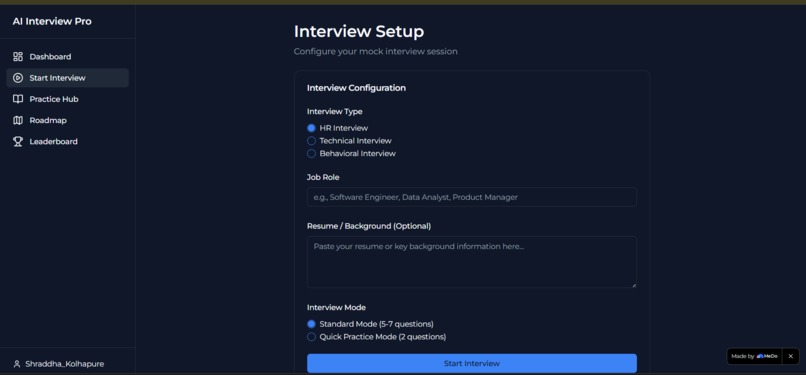Click the Job Role label
The image size is (806, 375).
click(x=323, y=177)
